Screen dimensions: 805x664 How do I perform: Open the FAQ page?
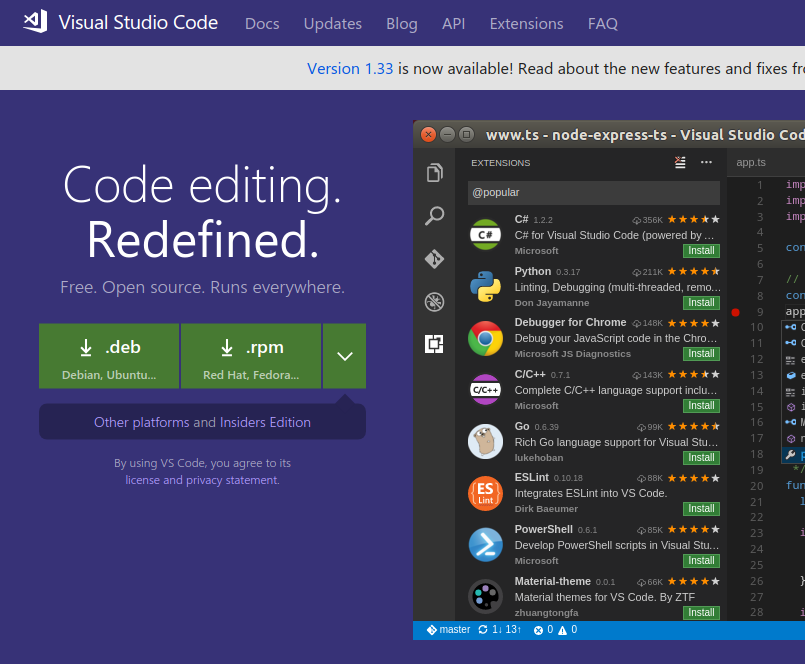(603, 24)
